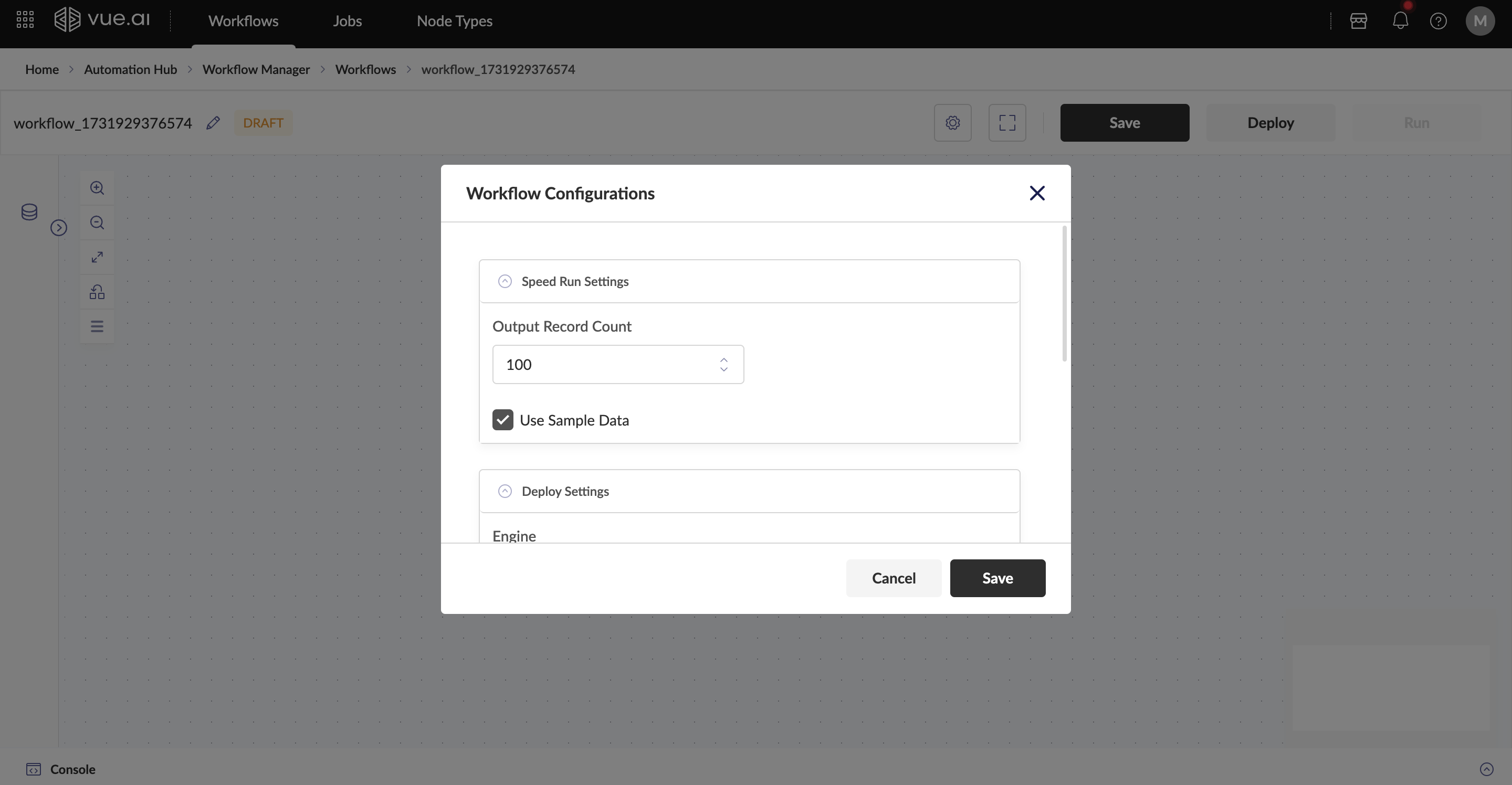The height and width of the screenshot is (785, 1512).
Task: Click the pencil icon to rename workflow
Action: point(213,123)
